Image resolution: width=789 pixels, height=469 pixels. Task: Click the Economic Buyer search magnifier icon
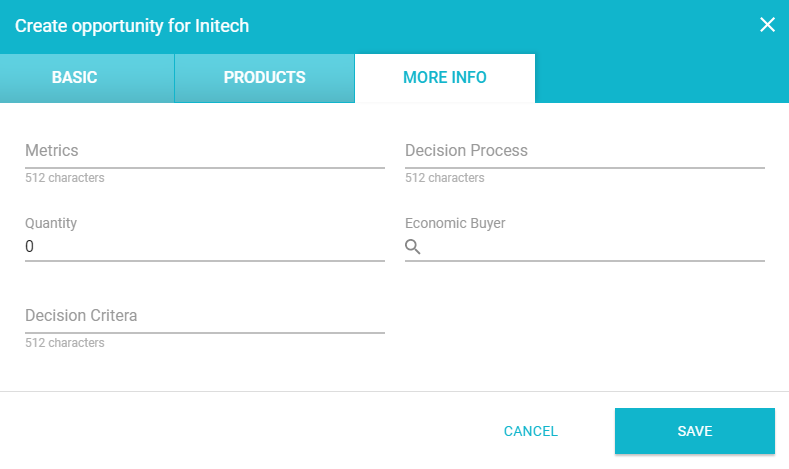pos(413,246)
